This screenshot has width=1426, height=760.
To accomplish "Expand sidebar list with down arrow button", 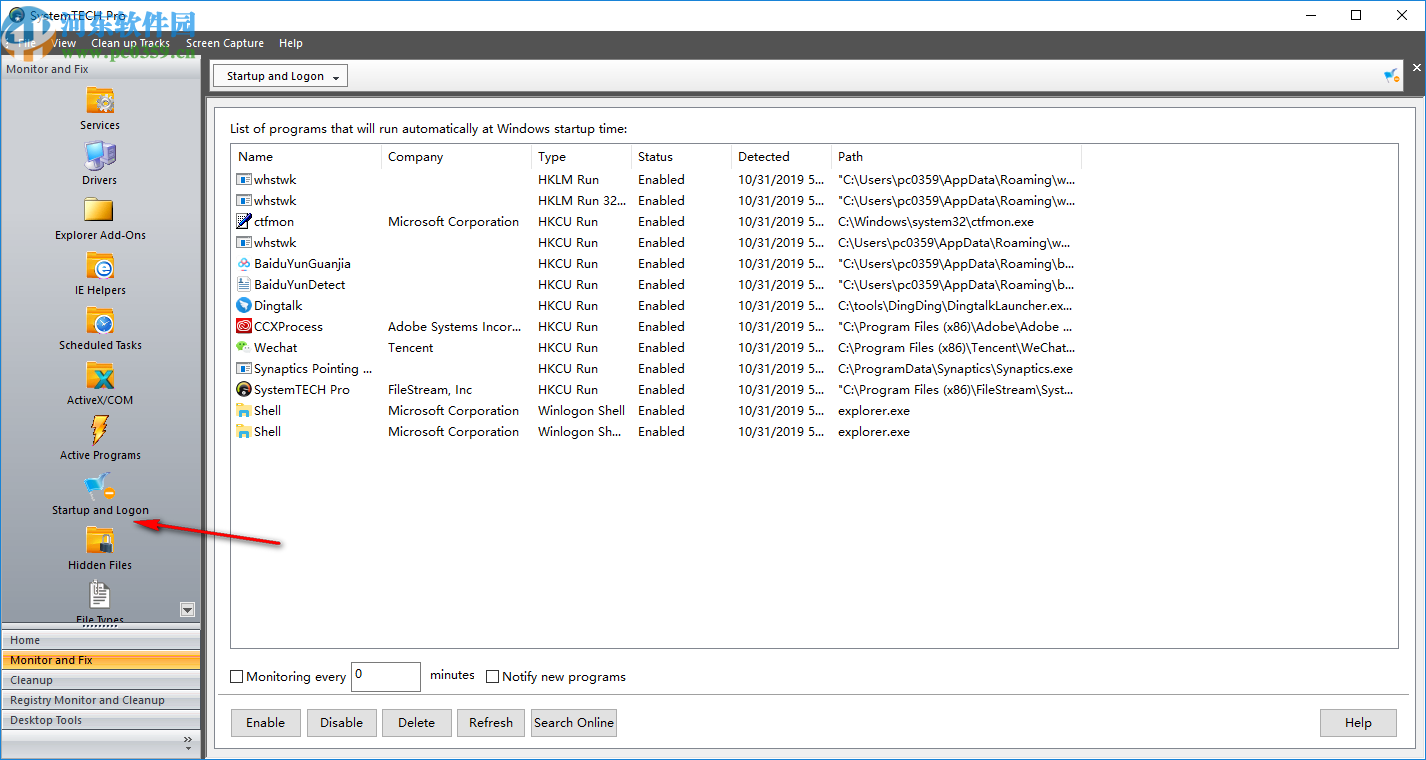I will (x=187, y=610).
